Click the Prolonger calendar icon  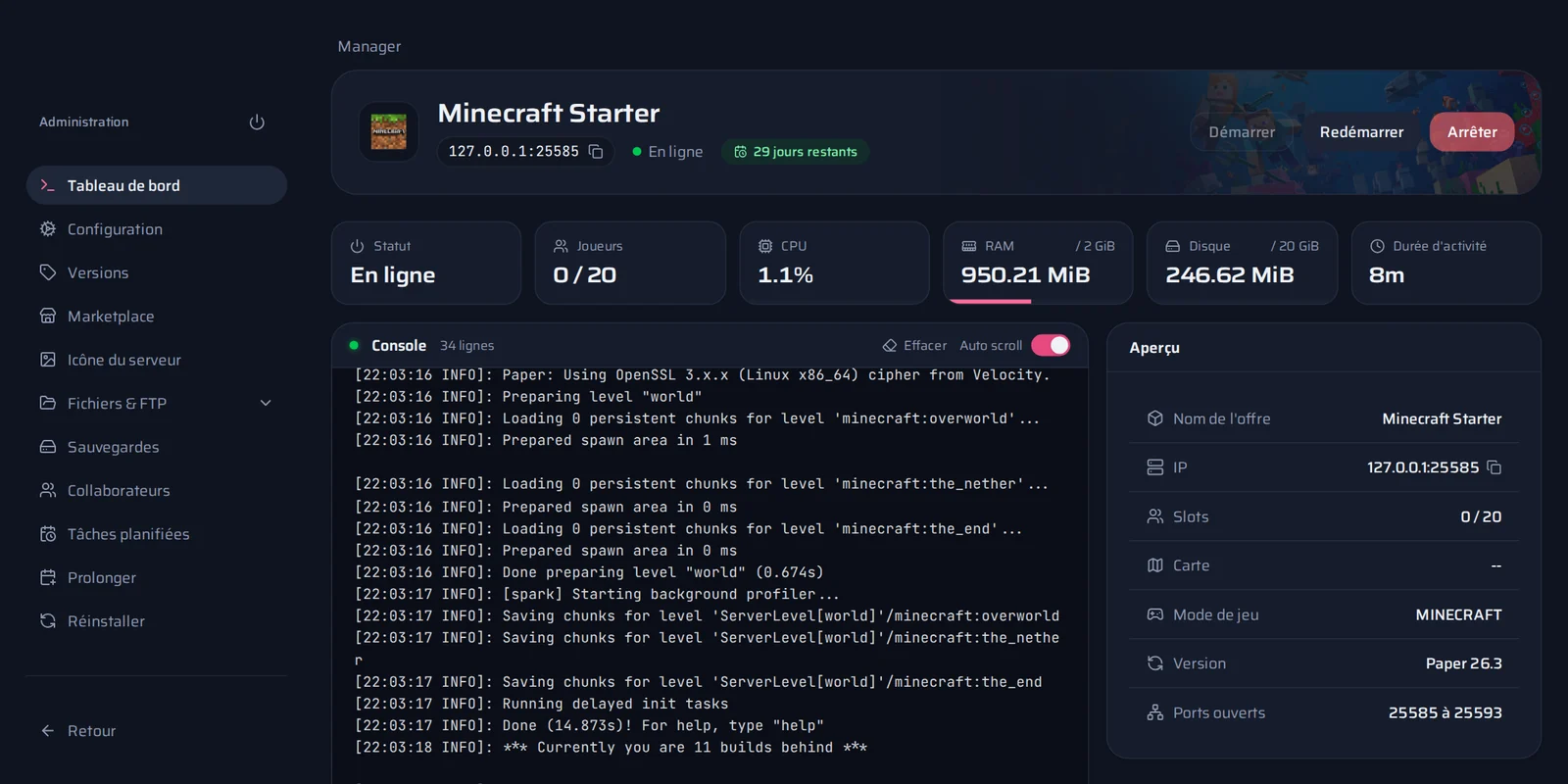point(47,577)
